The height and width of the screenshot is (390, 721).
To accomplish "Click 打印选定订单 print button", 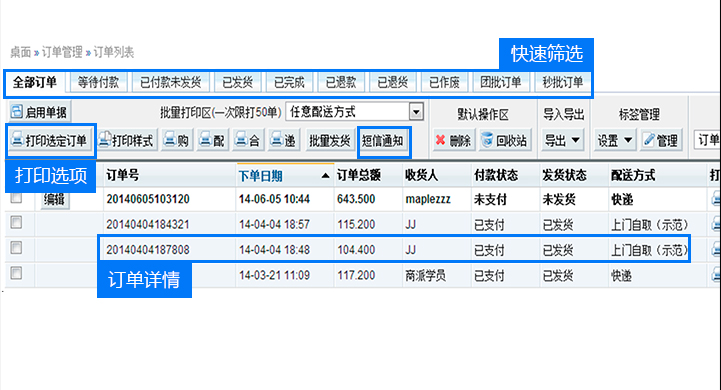I will (x=50, y=140).
